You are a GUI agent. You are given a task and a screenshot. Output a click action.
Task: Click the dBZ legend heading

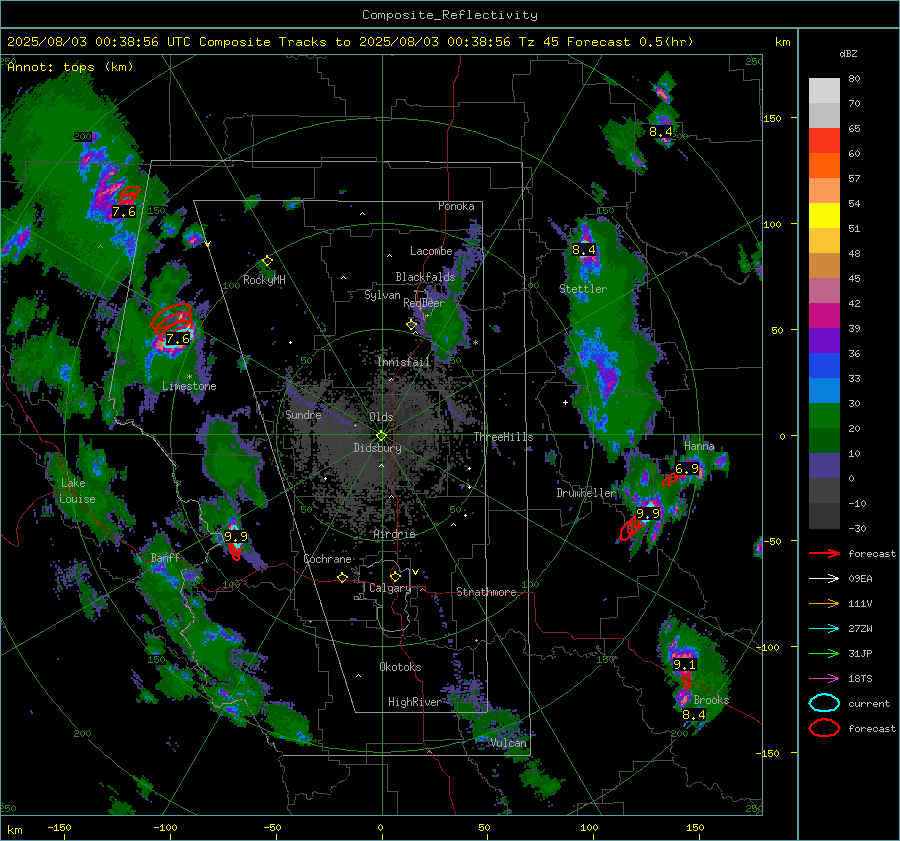pyautogui.click(x=848, y=53)
